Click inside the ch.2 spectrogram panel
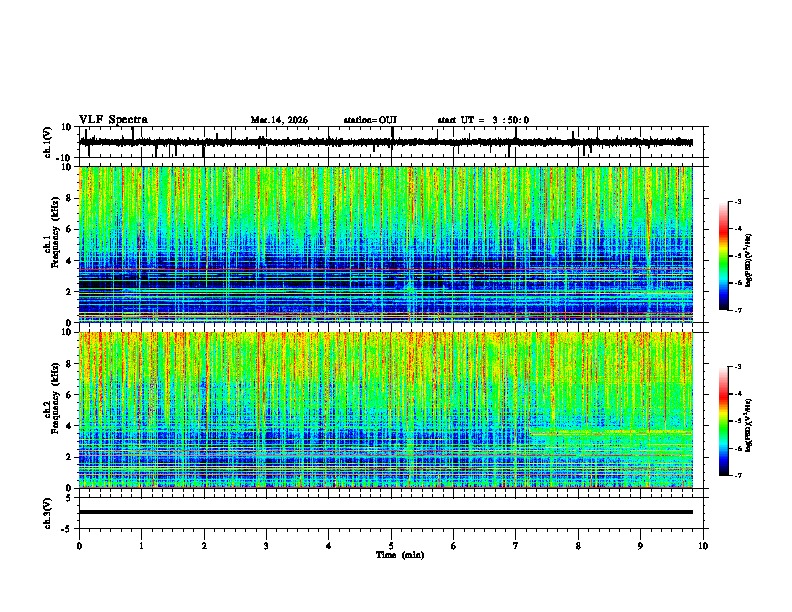 (386, 410)
